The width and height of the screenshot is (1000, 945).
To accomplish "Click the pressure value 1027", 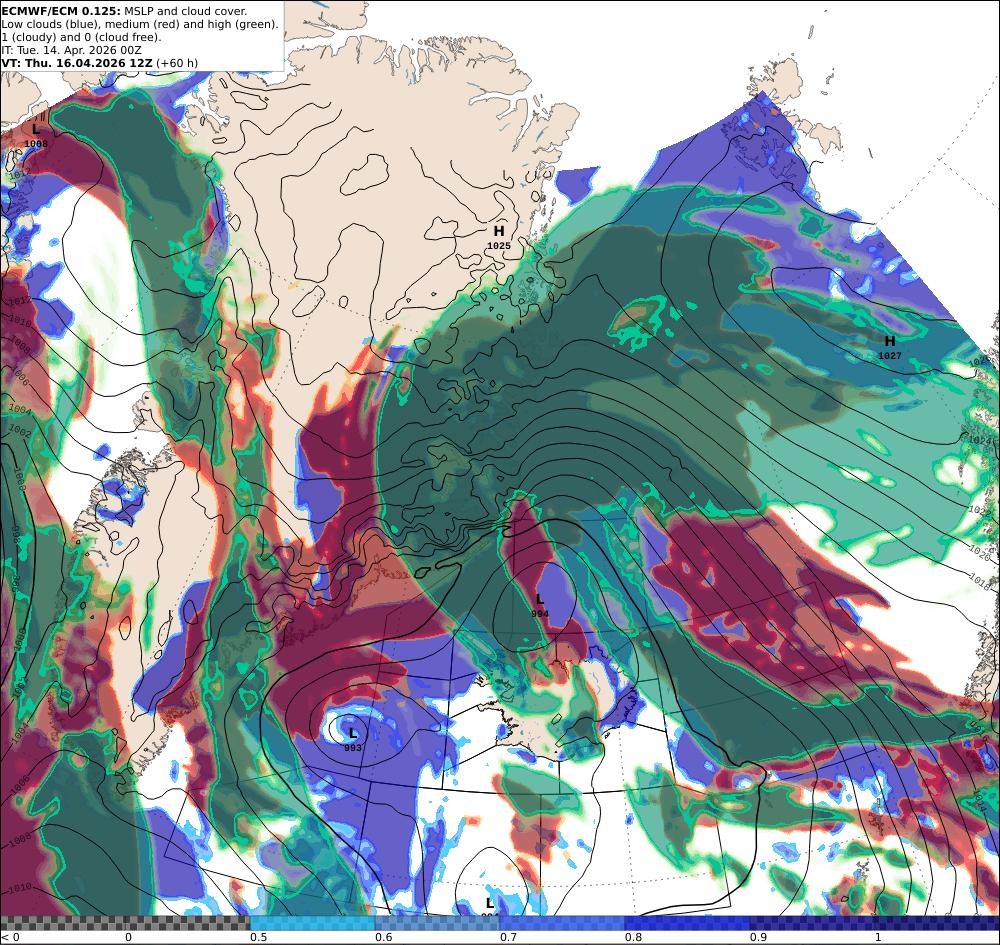I will 890,356.
